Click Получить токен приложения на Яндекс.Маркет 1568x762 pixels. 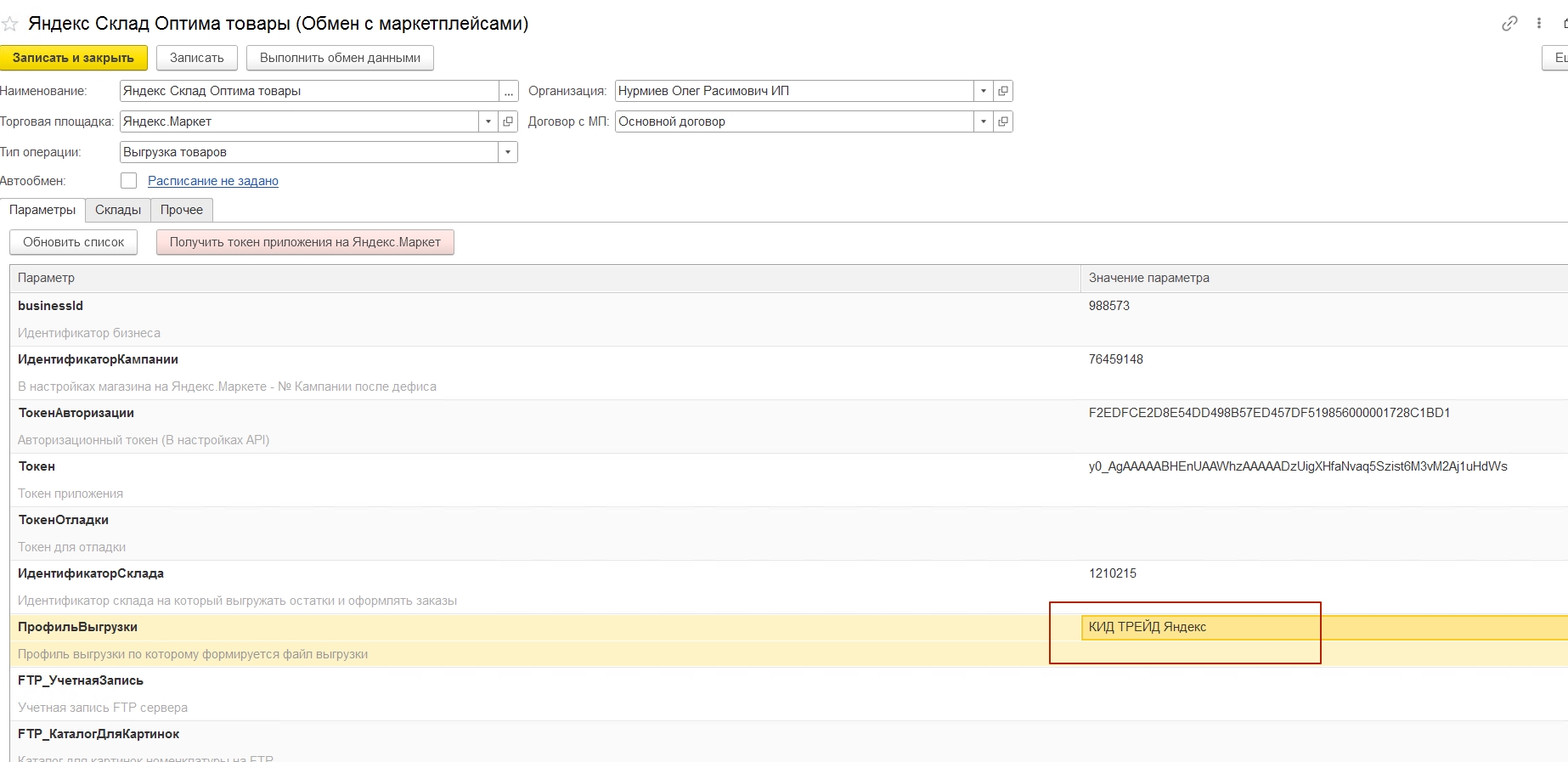coord(305,242)
